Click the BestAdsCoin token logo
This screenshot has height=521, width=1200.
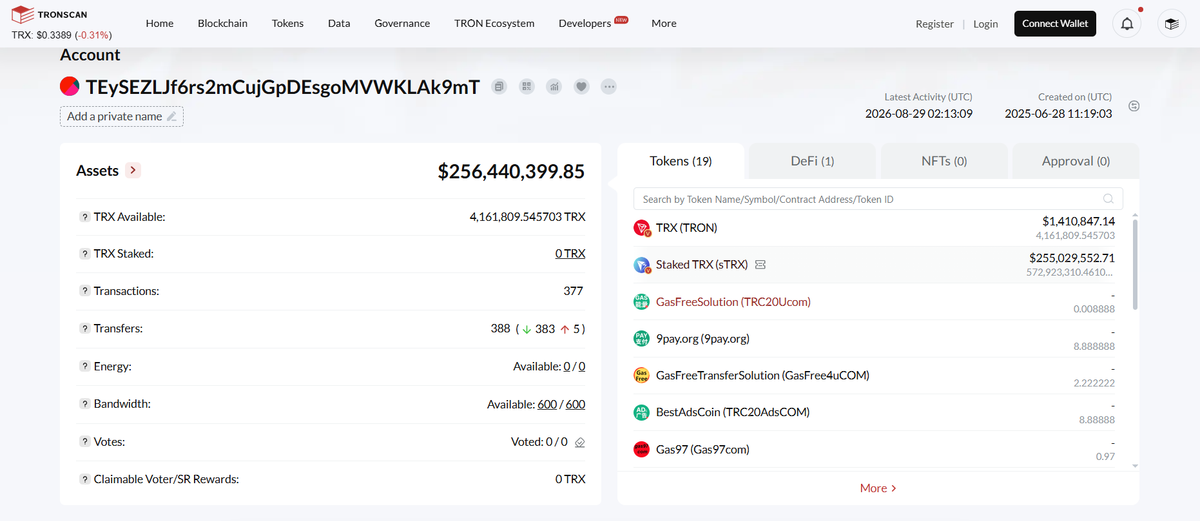coord(642,412)
